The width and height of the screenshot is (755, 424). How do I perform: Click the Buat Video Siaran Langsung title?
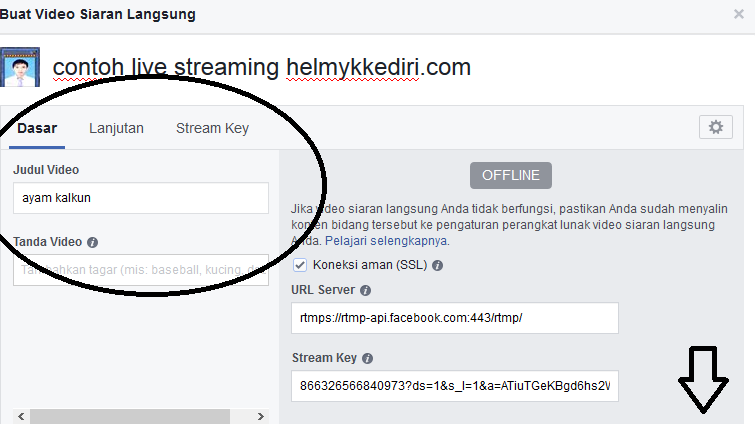97,14
